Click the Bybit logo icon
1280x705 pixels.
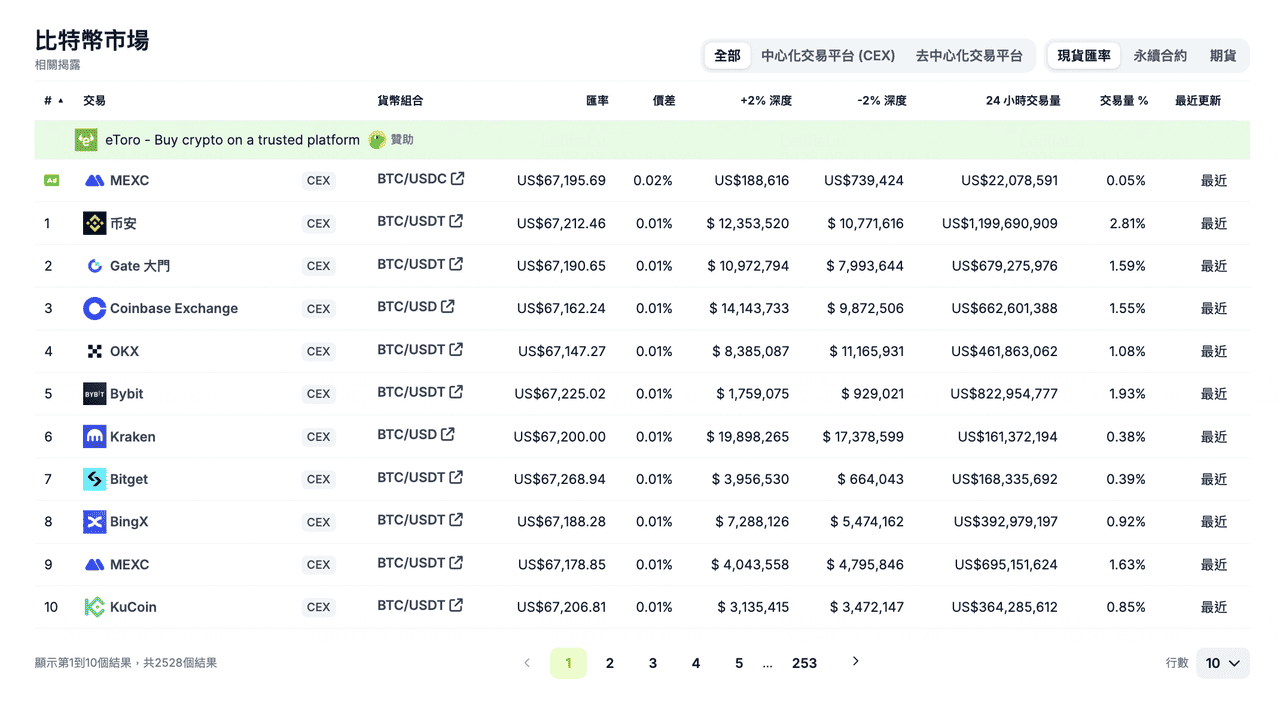pyautogui.click(x=94, y=394)
